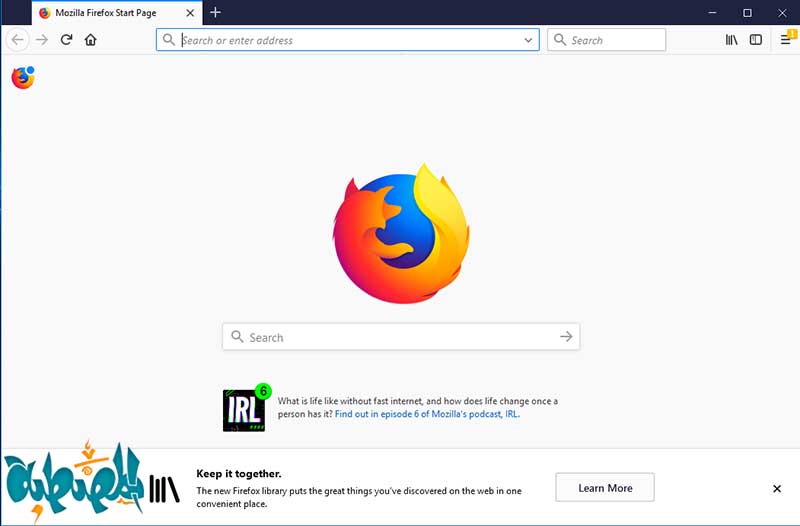Expand the address bar history dropdown arrow
The width and height of the screenshot is (800, 526).
pyautogui.click(x=528, y=40)
